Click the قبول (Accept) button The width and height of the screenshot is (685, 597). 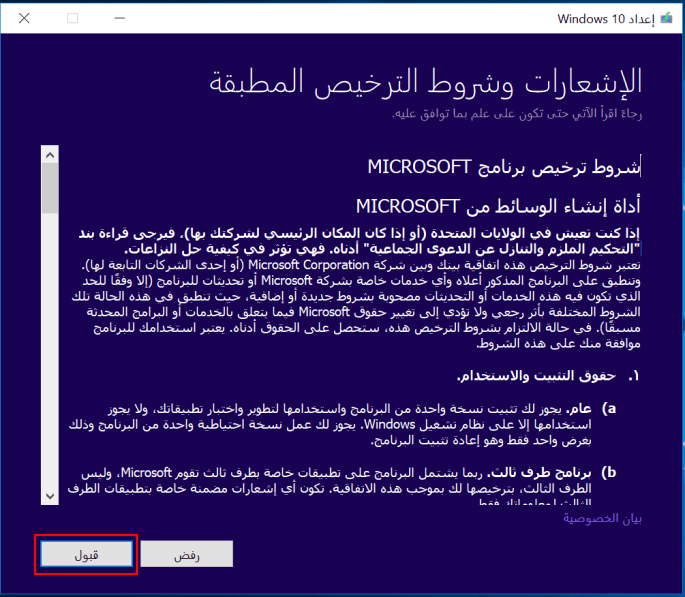coord(86,554)
